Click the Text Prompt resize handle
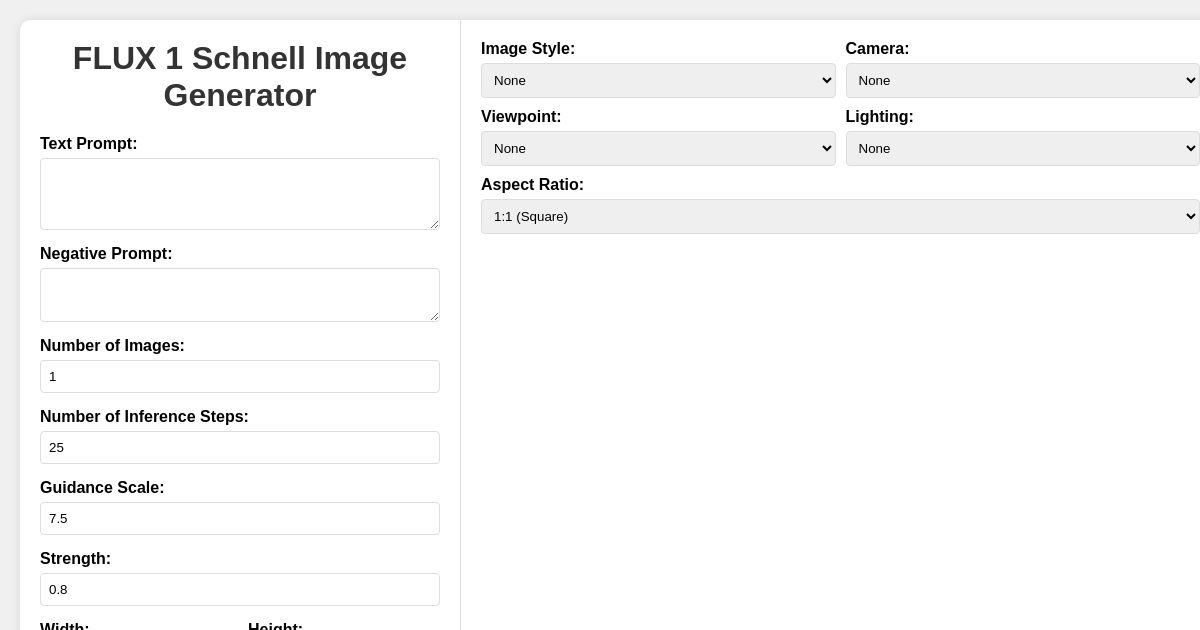Screen dimensions: 1200x630 click(436, 227)
